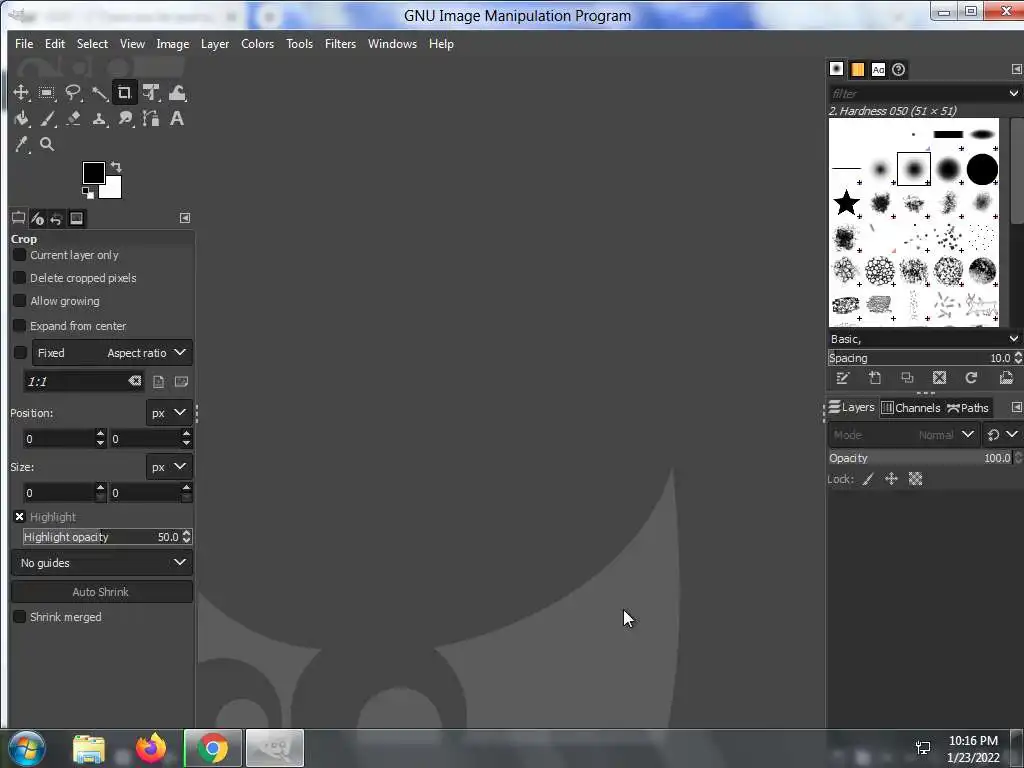Open the brushes dock configure menu
Screen dimensions: 1024x768
pyautogui.click(x=1016, y=69)
